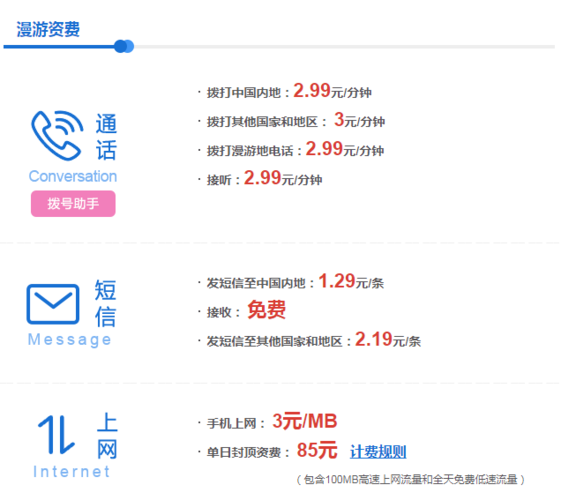Viewport: 561px width, 500px height.
Task: Click the Conversation caption text
Action: point(73,176)
